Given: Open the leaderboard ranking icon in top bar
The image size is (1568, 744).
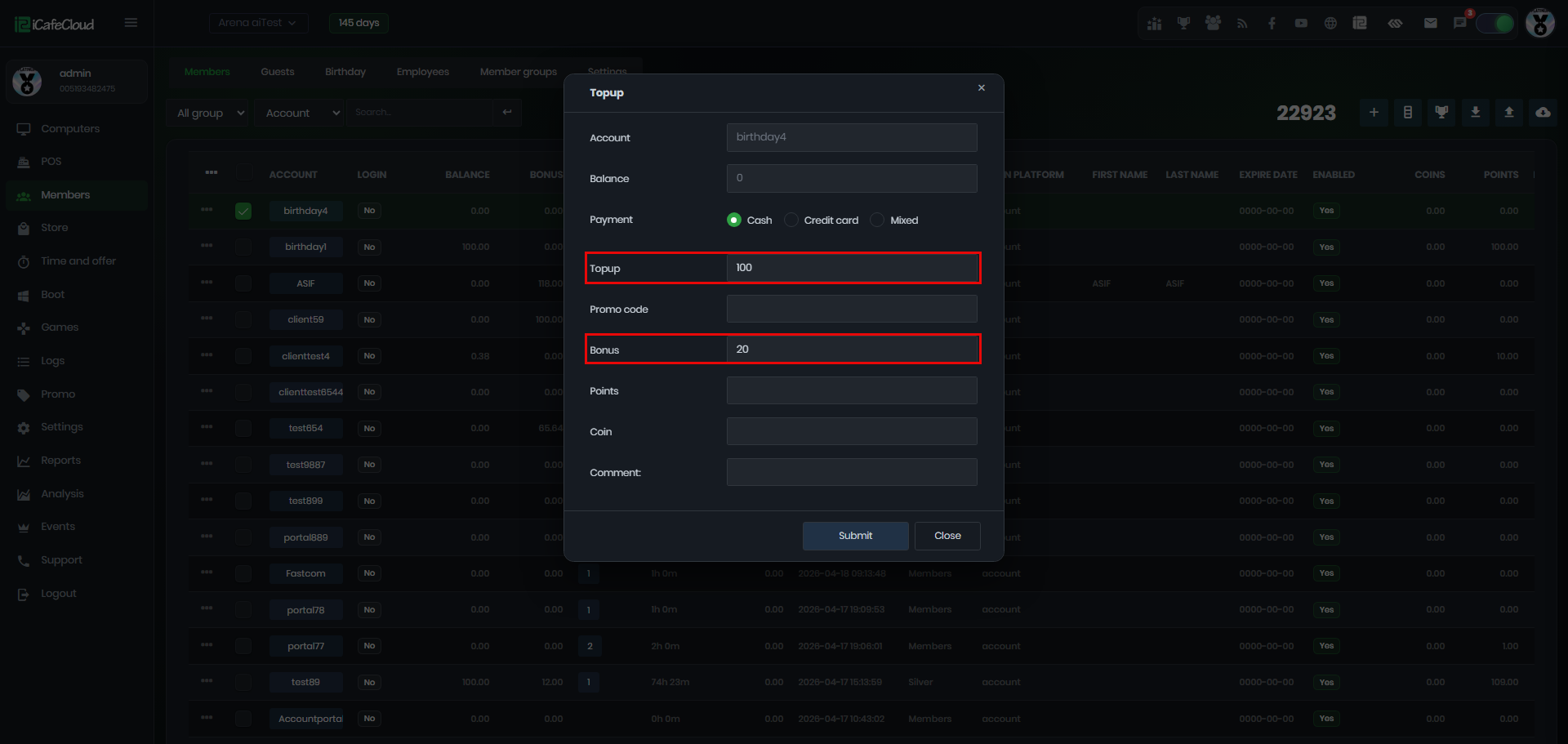Looking at the screenshot, I should click(1154, 23).
